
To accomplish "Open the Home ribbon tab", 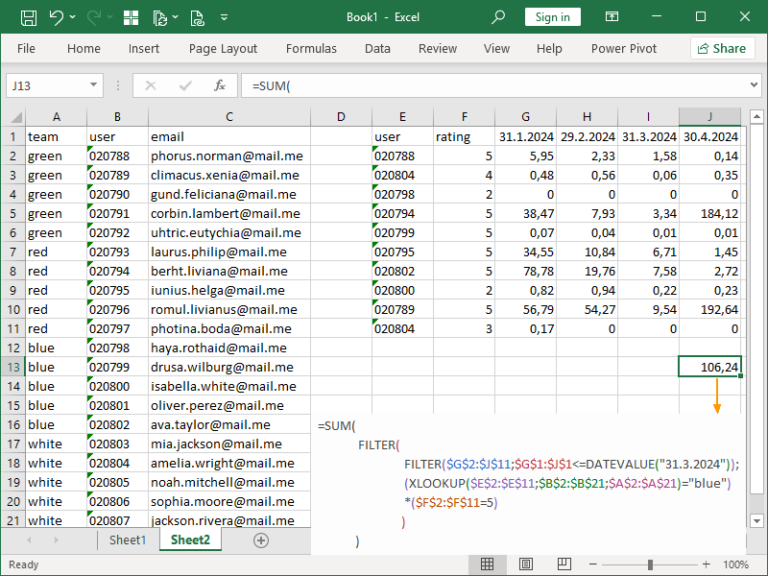I will [84, 48].
